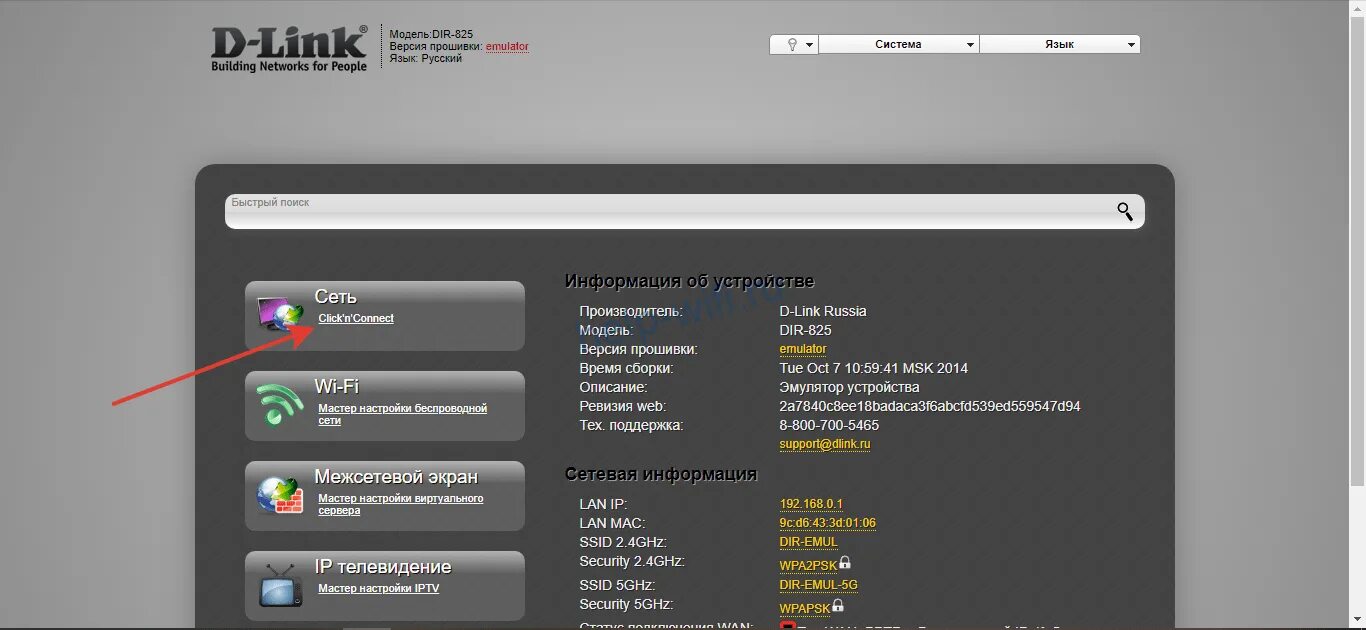Open the Система dropdown menu
The width and height of the screenshot is (1366, 630).
point(899,45)
